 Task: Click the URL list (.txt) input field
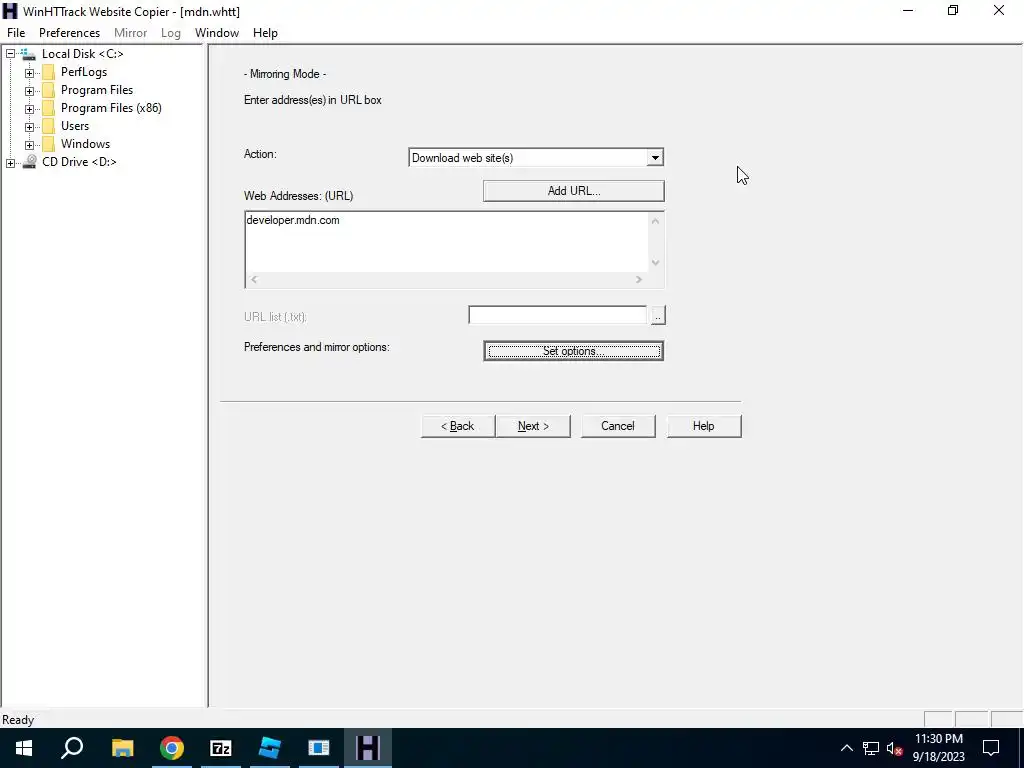pos(557,315)
